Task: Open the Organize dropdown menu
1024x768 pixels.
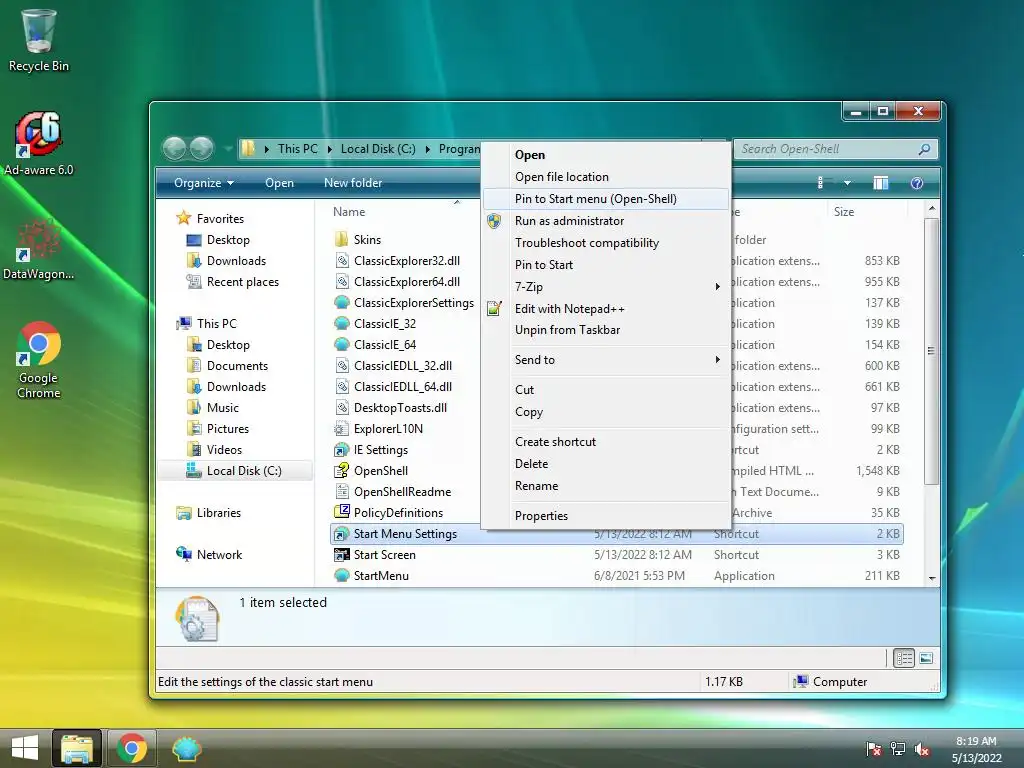Action: click(204, 183)
